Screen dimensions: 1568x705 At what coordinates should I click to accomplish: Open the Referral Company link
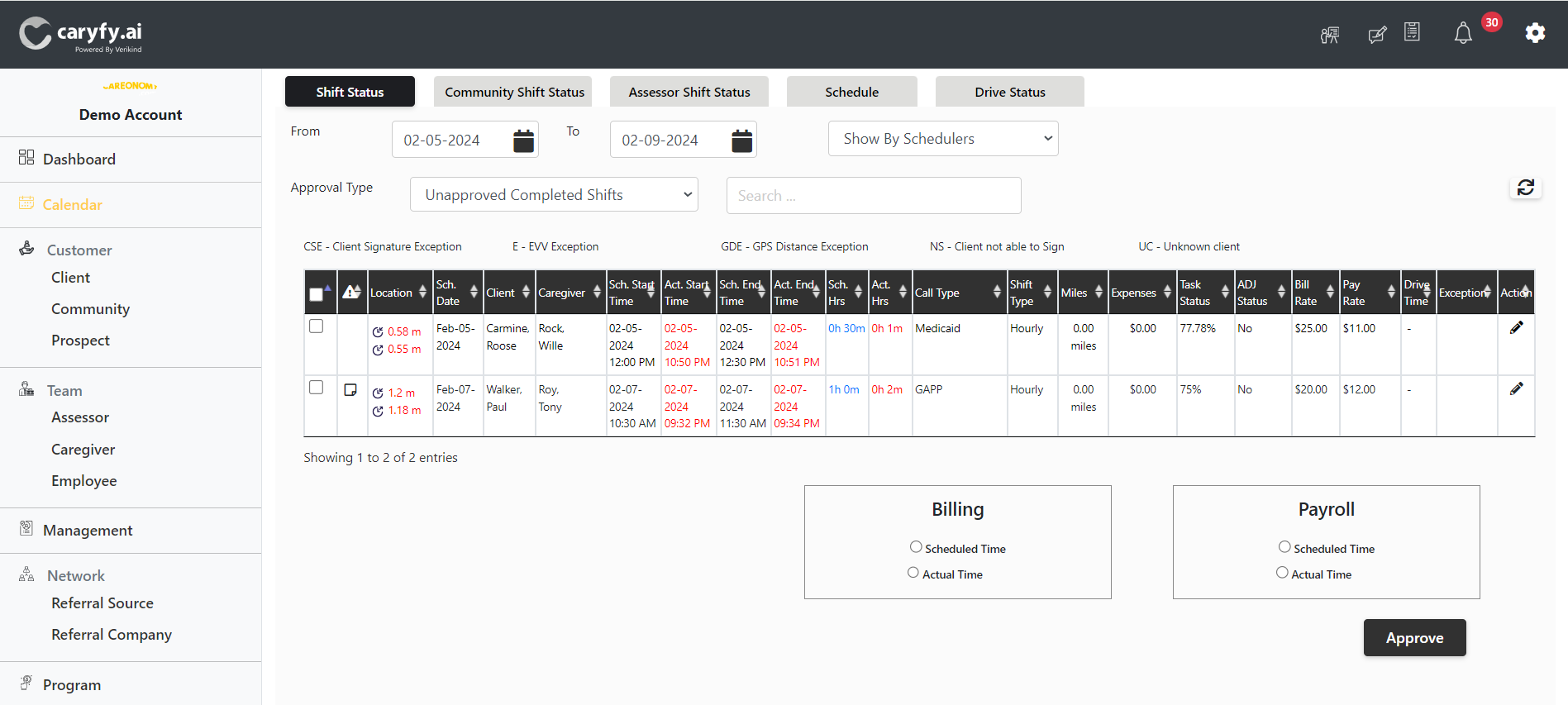(x=112, y=635)
